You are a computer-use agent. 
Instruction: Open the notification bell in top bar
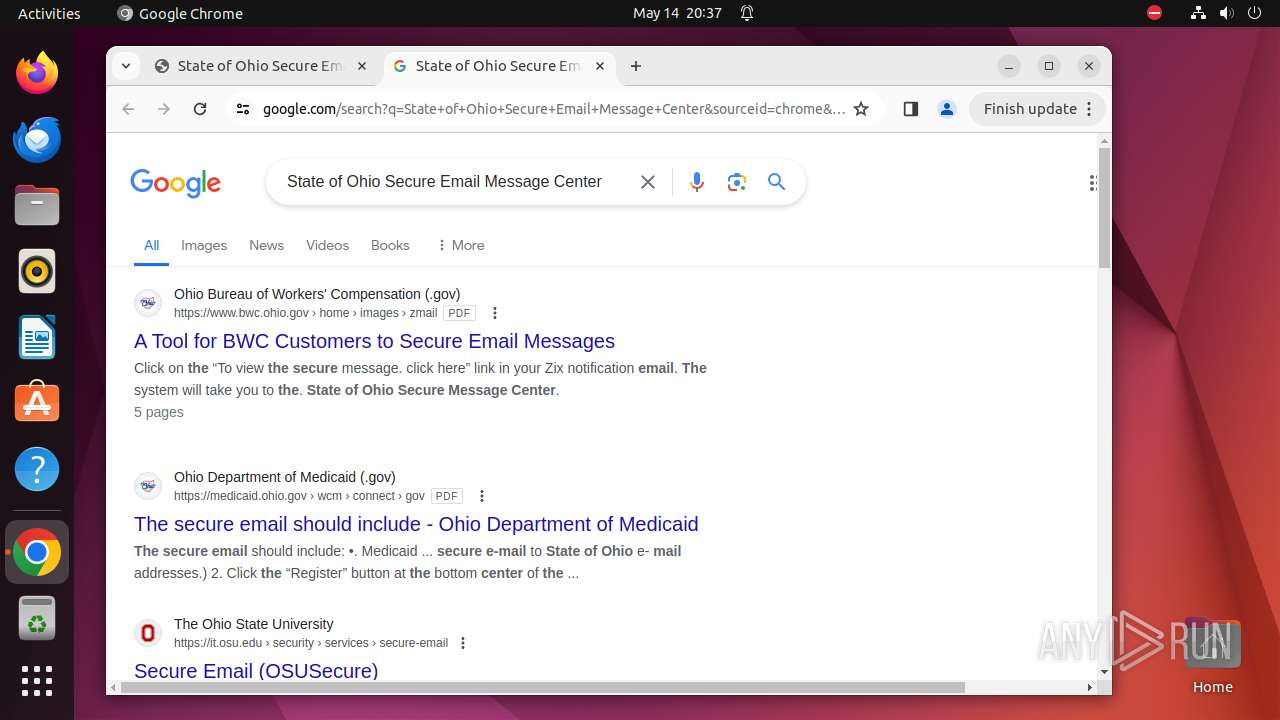pyautogui.click(x=747, y=13)
